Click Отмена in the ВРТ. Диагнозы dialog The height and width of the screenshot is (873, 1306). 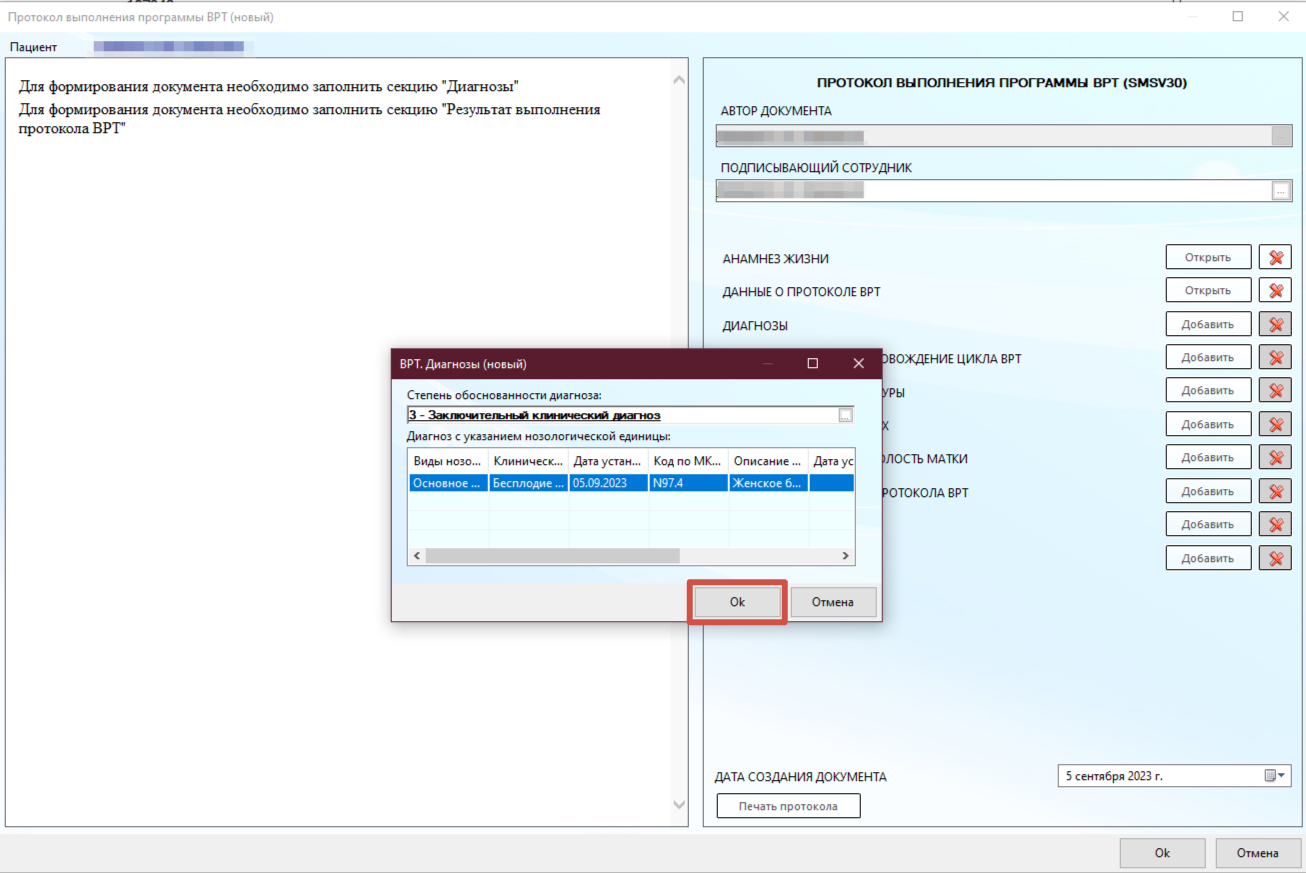(x=833, y=602)
